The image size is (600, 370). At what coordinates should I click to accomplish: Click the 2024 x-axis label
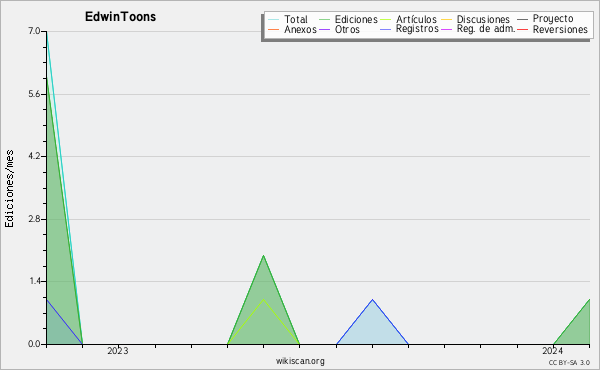pyautogui.click(x=553, y=351)
